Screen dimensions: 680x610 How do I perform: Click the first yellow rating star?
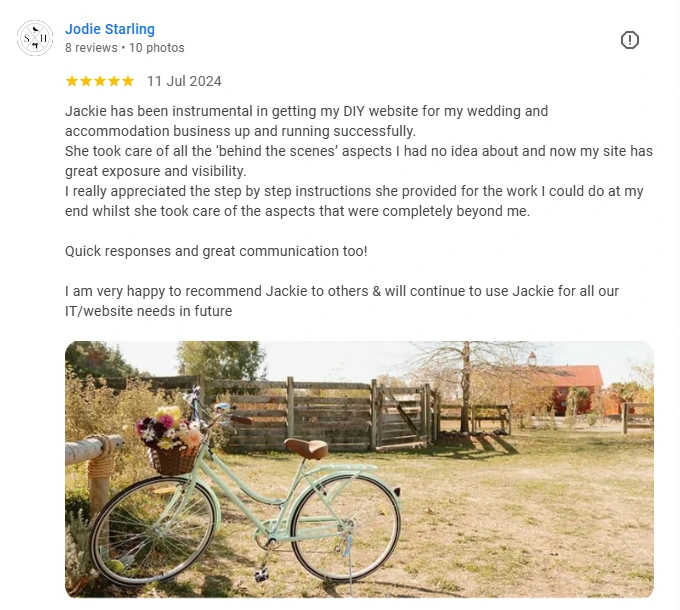[72, 81]
